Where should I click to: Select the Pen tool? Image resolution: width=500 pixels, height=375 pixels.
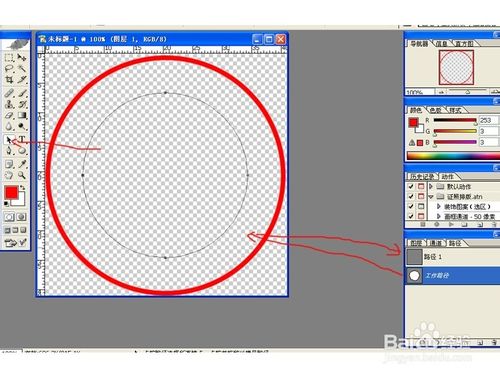click(9, 151)
